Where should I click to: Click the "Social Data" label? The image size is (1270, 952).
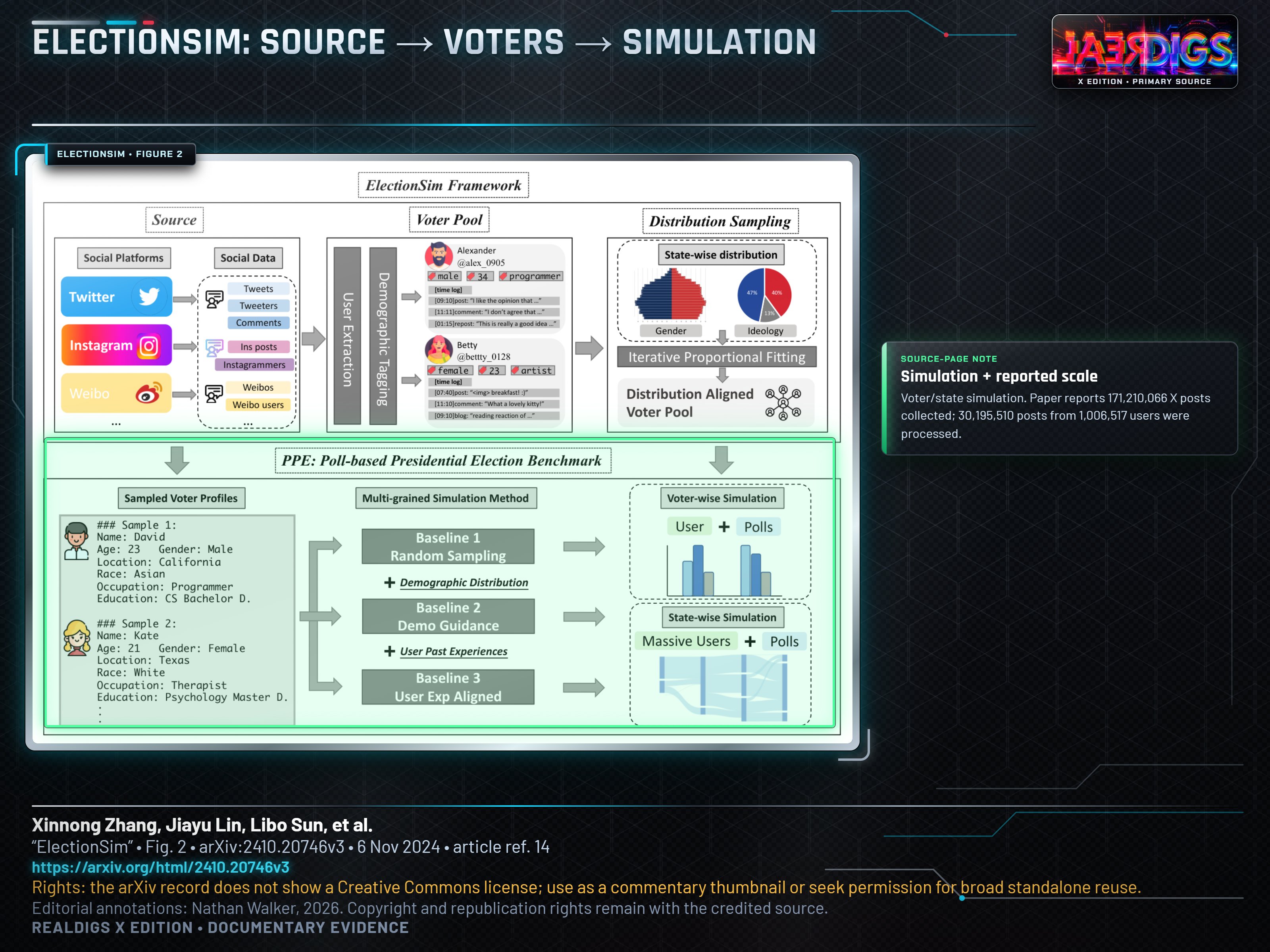(248, 258)
